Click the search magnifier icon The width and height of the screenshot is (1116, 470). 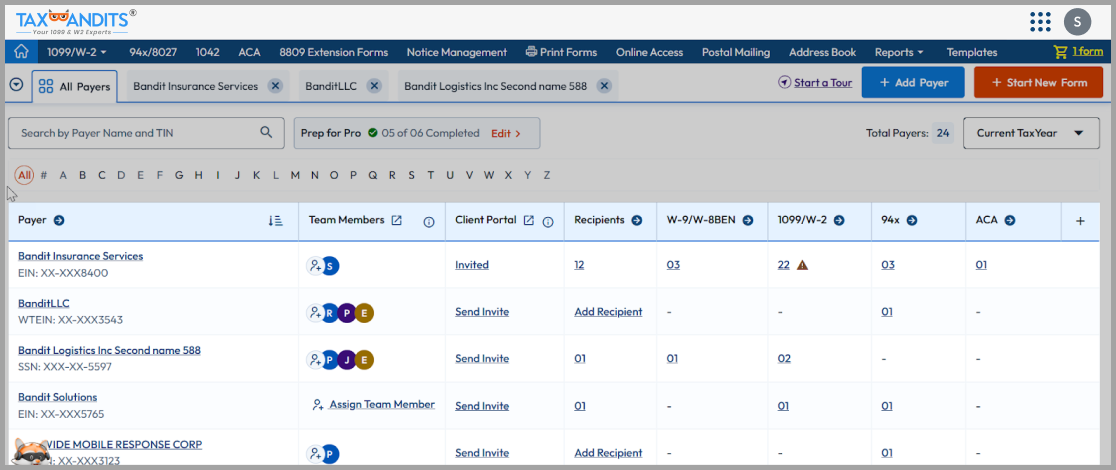(266, 132)
